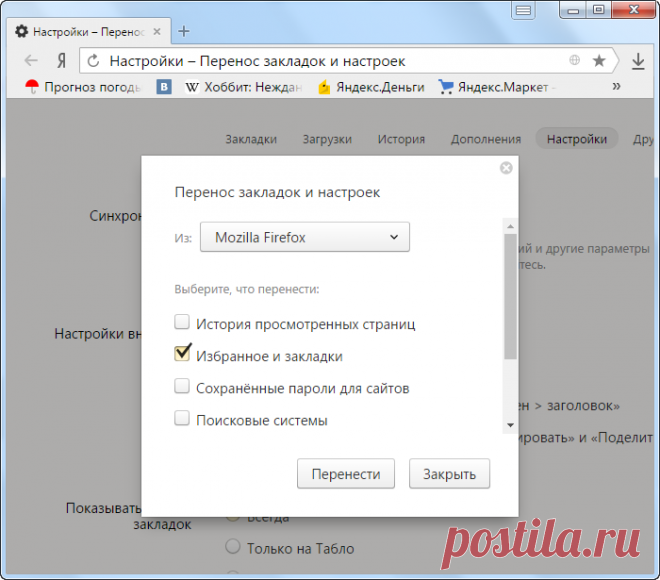Open the Яндекс.Маркет bookmark
Screen dimensions: 660x580
point(497,87)
